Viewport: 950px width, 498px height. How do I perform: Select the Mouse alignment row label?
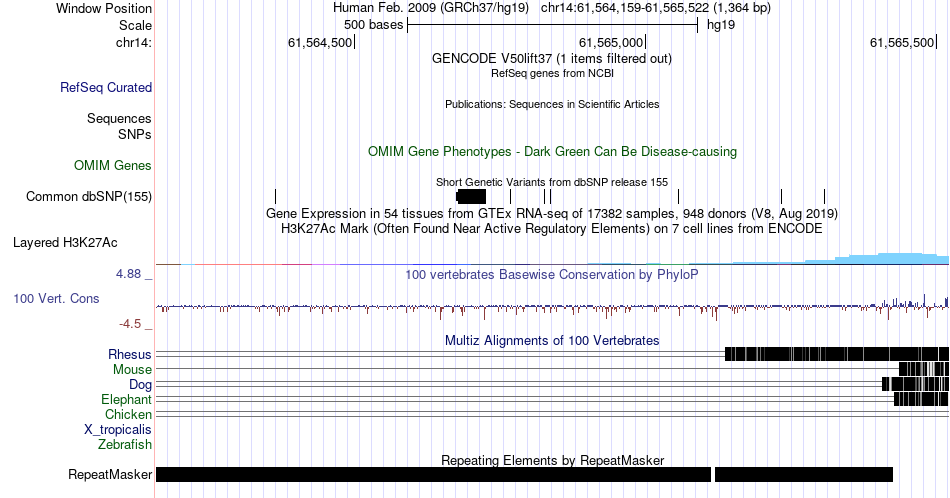tap(132, 369)
